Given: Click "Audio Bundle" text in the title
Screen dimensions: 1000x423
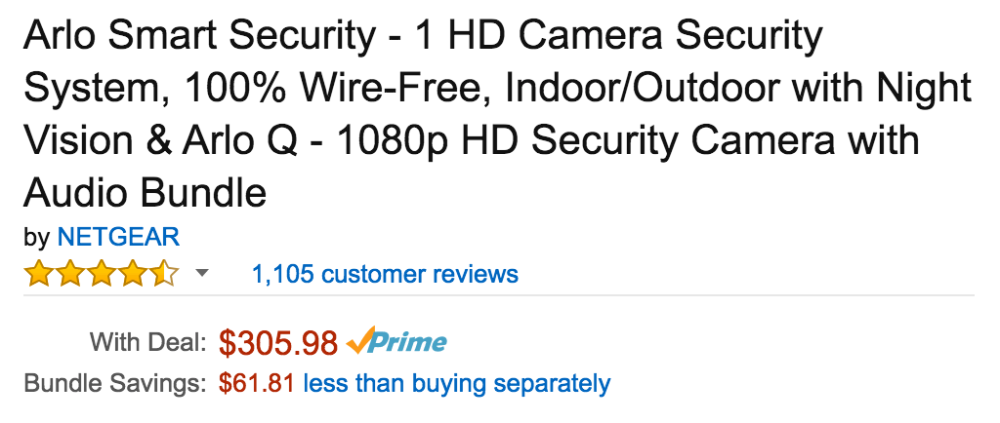Looking at the screenshot, I should point(145,190).
